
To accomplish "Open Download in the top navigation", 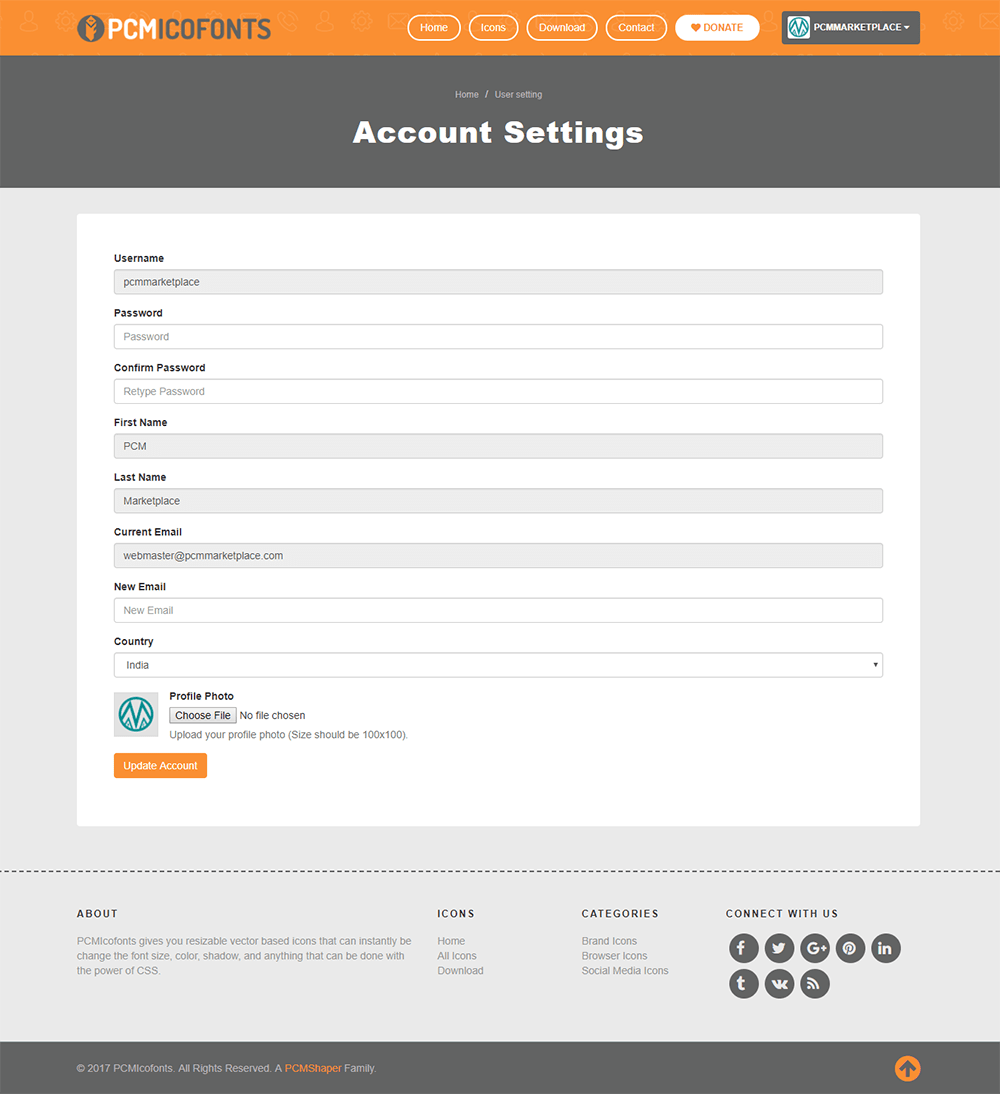I will click(562, 28).
